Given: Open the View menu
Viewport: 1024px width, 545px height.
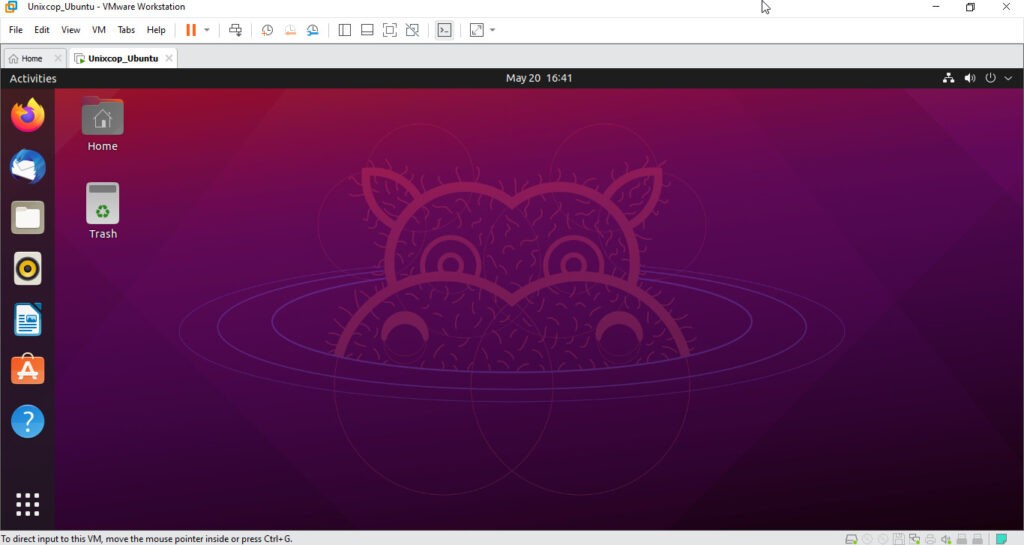Looking at the screenshot, I should click(x=71, y=30).
